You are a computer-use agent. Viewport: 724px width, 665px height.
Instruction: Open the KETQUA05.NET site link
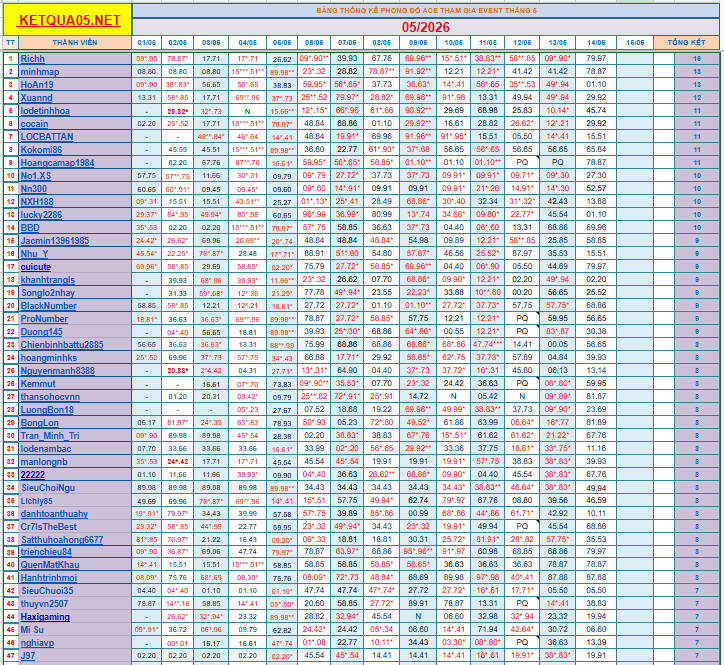click(70, 20)
